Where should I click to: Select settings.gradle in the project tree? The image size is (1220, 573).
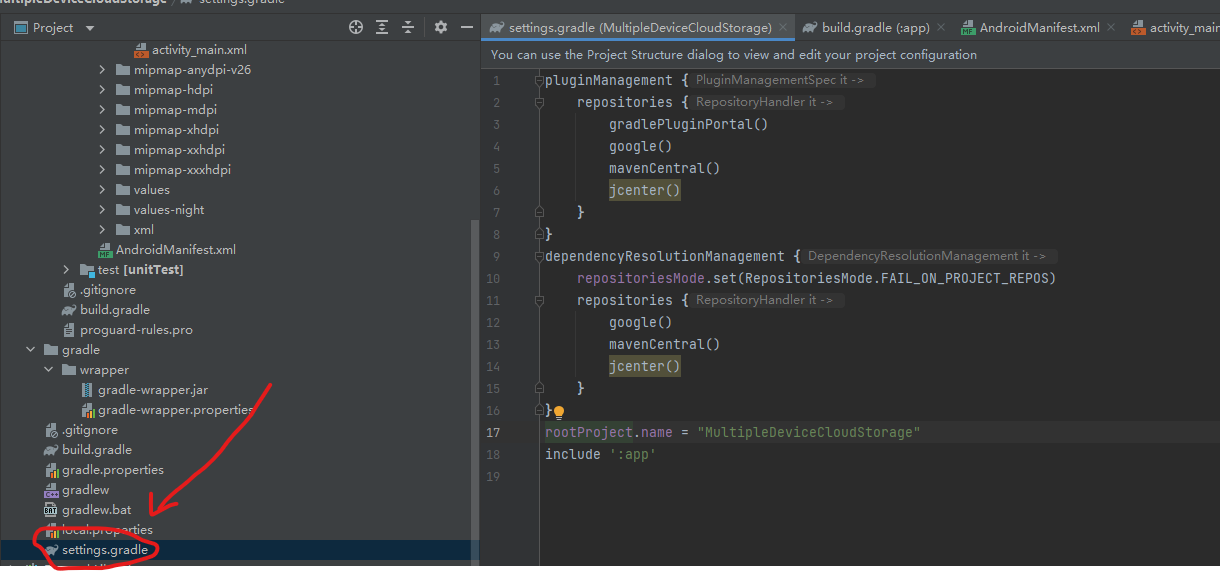(105, 550)
